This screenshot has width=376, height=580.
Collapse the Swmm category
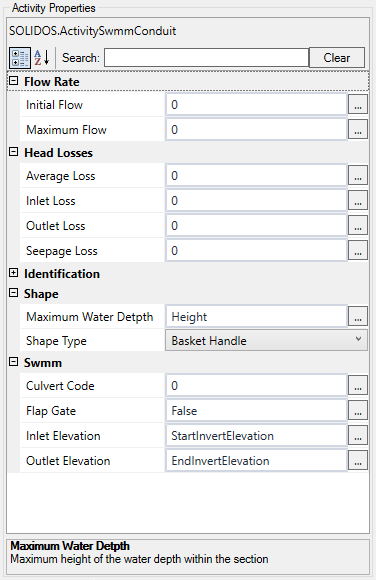coord(13,362)
